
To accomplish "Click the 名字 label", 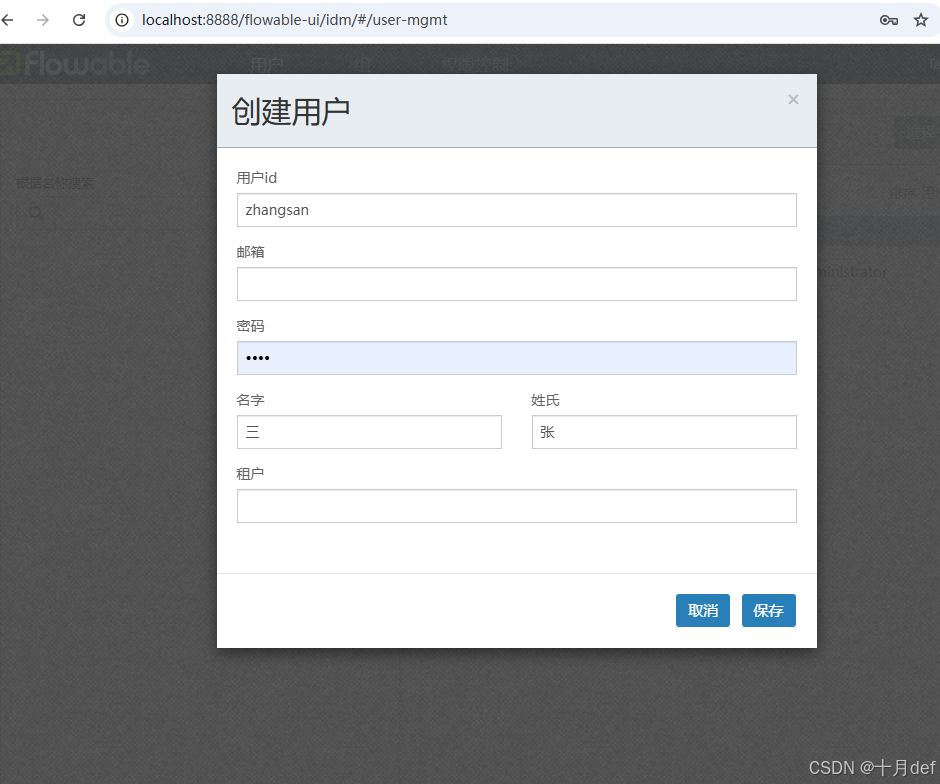I will 251,400.
